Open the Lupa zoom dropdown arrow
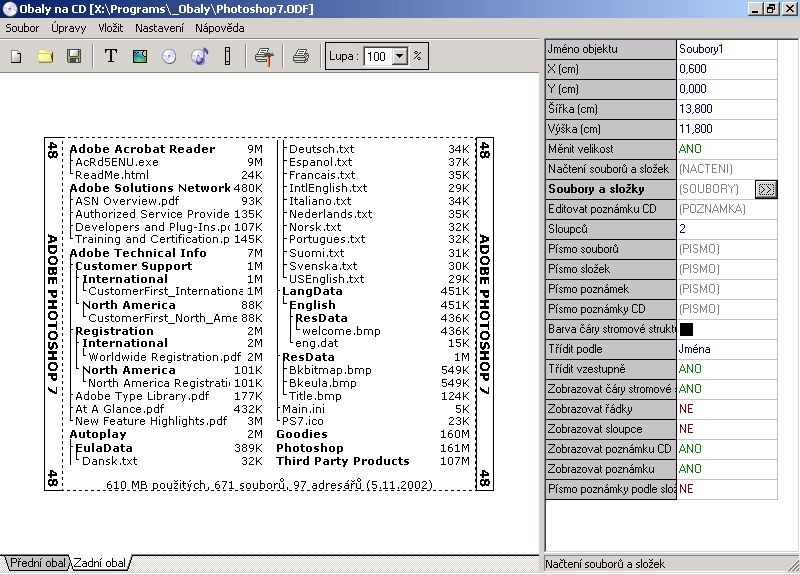Image resolution: width=800 pixels, height=575 pixels. (401, 57)
